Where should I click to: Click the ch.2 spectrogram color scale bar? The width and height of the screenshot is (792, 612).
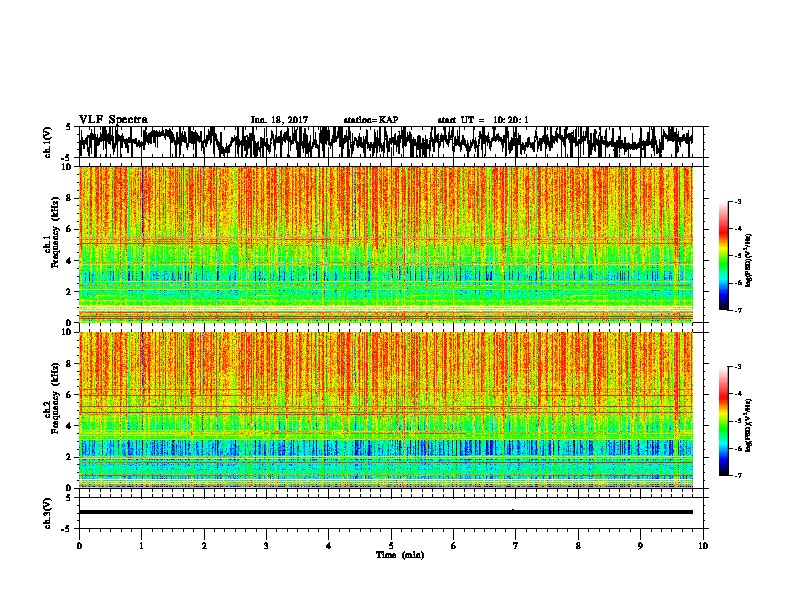tap(724, 421)
